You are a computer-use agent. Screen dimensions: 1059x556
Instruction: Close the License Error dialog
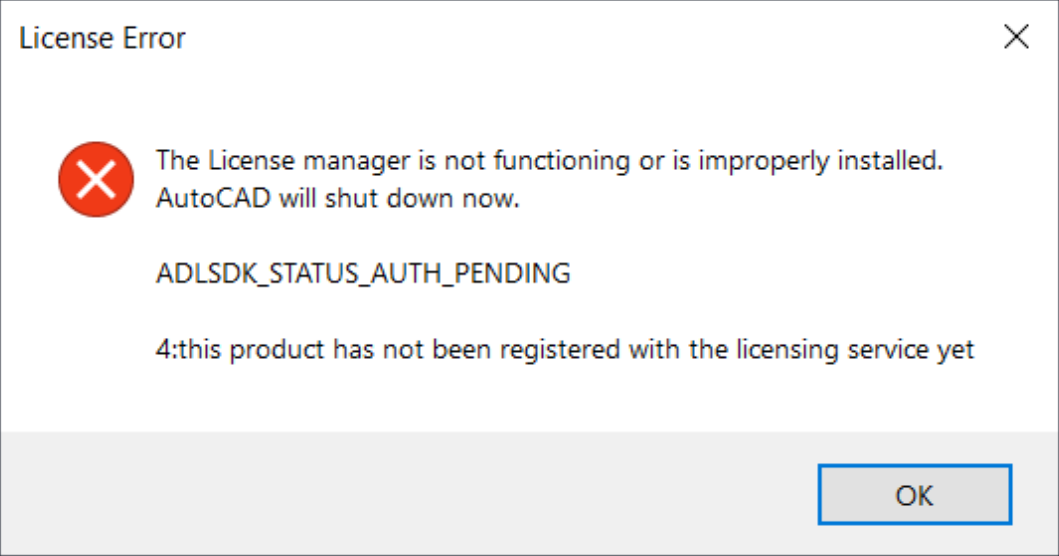pos(1016,38)
